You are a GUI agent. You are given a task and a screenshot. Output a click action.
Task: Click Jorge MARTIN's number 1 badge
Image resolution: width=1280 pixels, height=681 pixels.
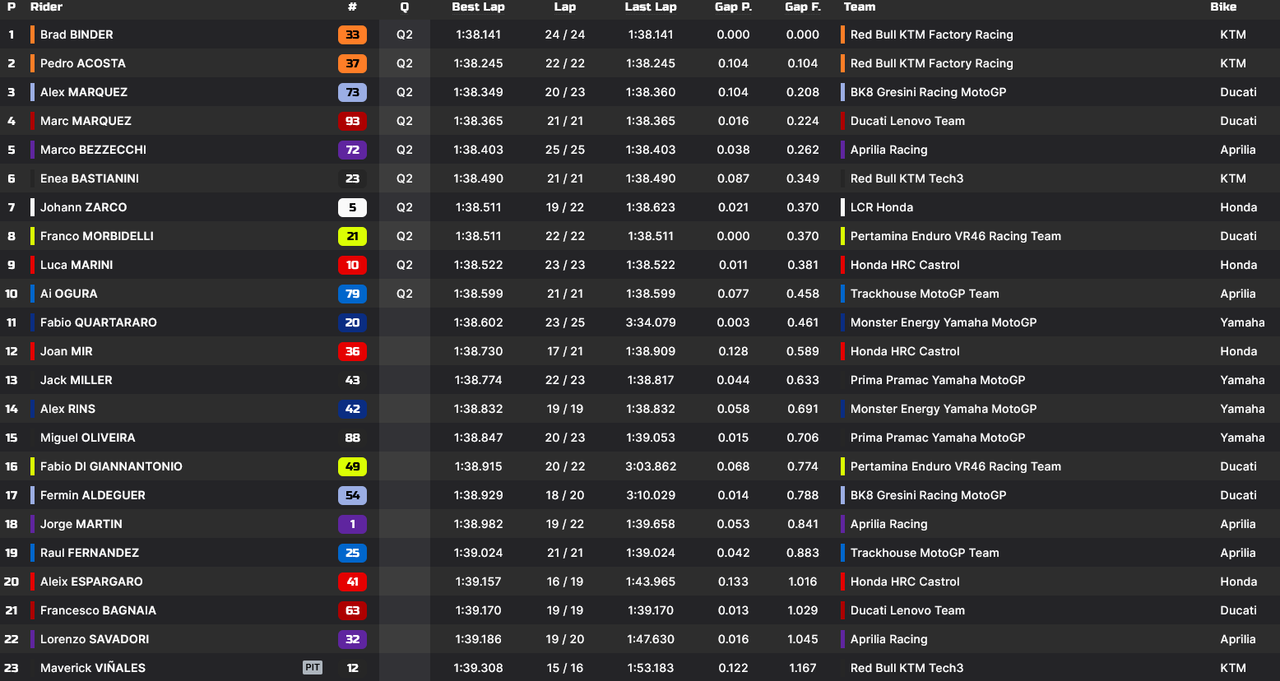tap(352, 524)
